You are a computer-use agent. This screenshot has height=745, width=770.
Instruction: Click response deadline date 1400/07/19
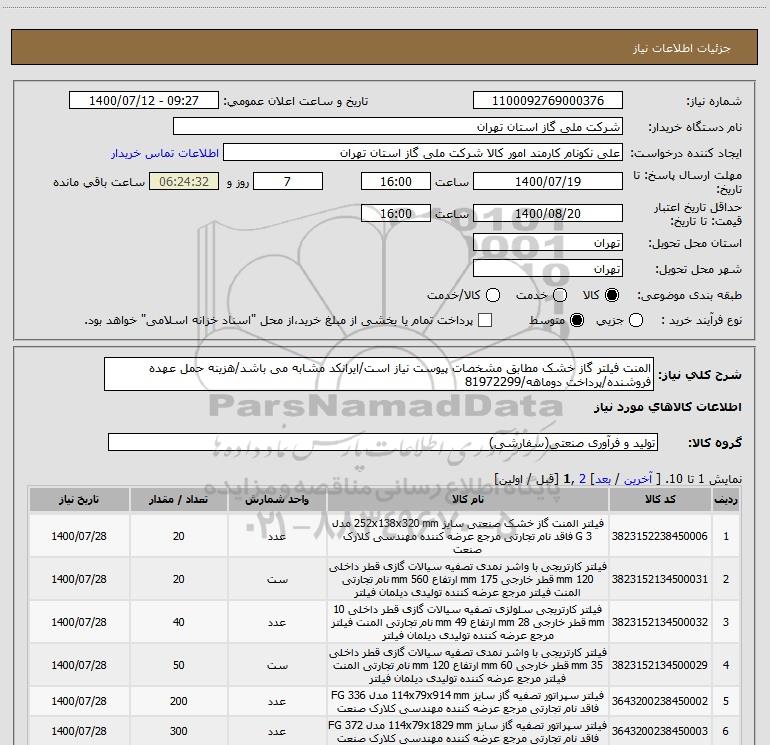pos(548,181)
